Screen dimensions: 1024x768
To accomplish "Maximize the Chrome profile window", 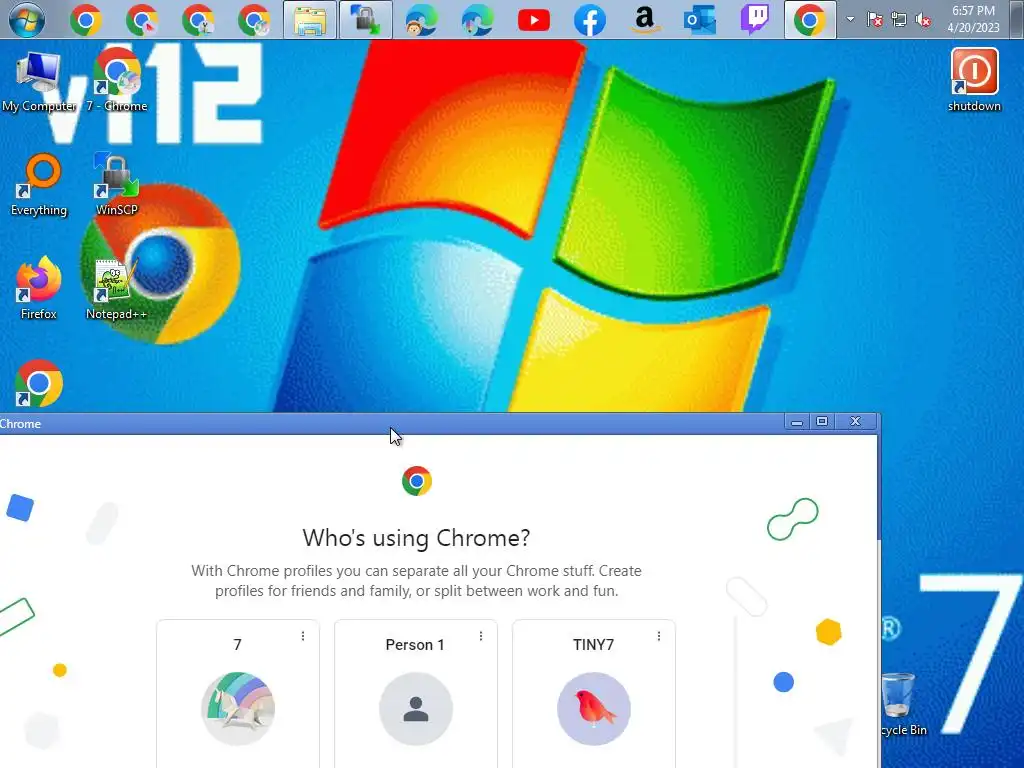I will 822,422.
